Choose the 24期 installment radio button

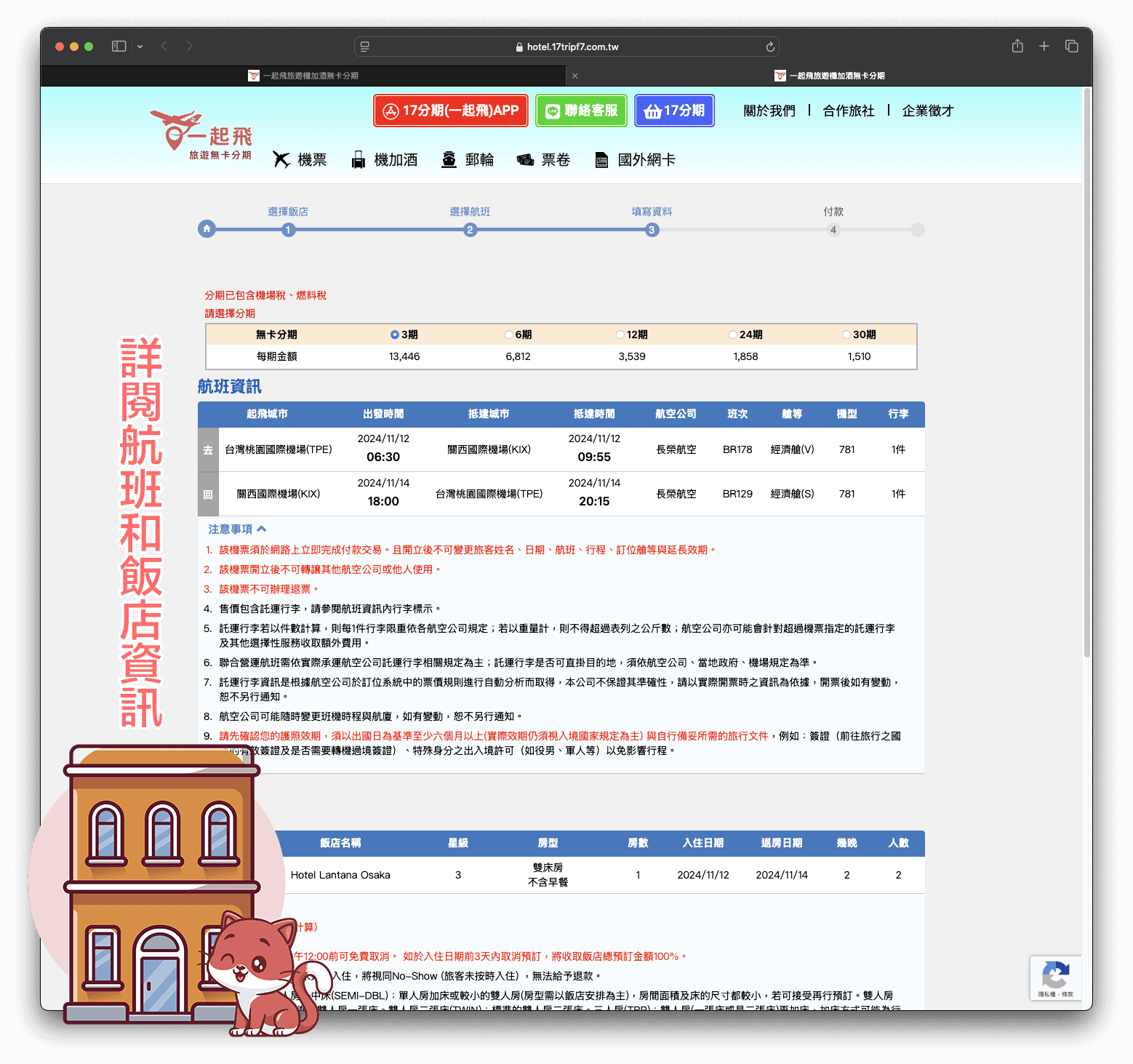coord(733,335)
